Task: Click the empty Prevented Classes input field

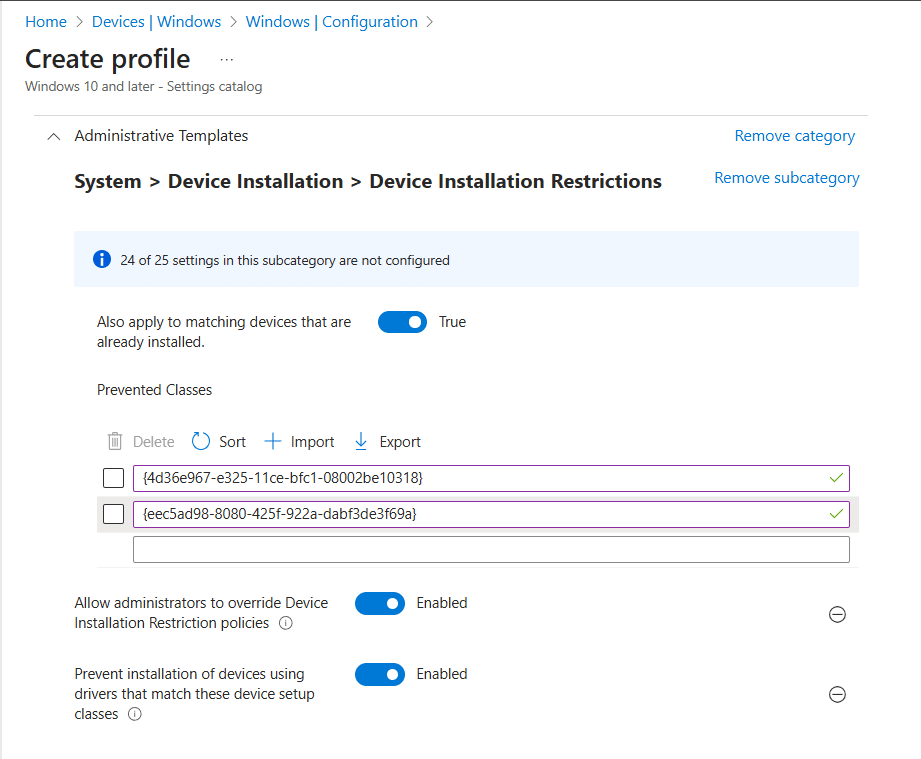Action: (490, 549)
